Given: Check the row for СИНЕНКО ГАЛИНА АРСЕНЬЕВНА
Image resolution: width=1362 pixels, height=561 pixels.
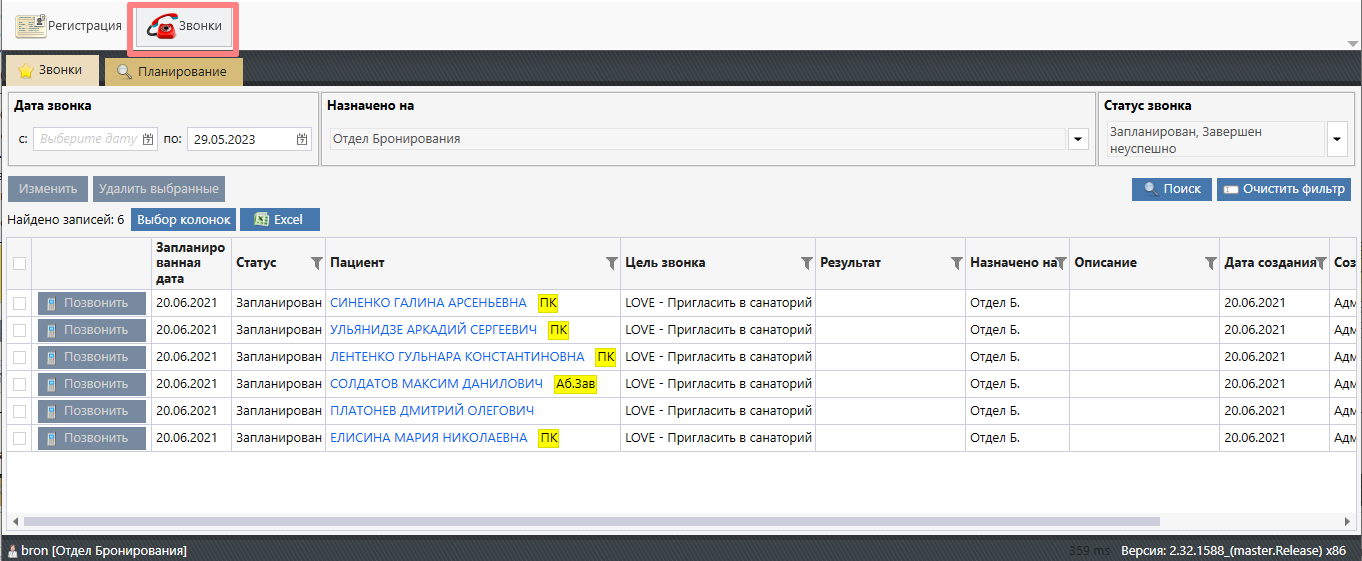Looking at the screenshot, I should [x=19, y=303].
